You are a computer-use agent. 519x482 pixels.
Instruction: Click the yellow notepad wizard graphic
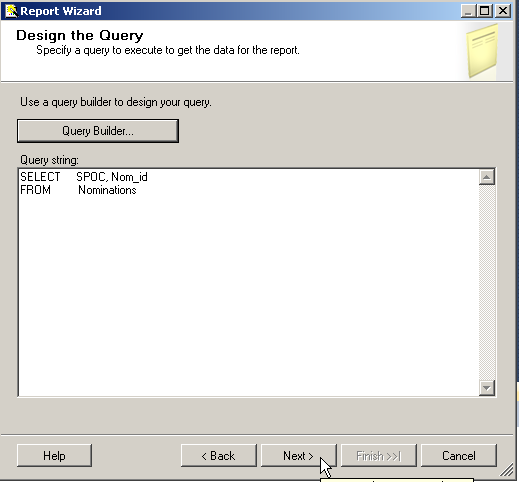point(482,51)
